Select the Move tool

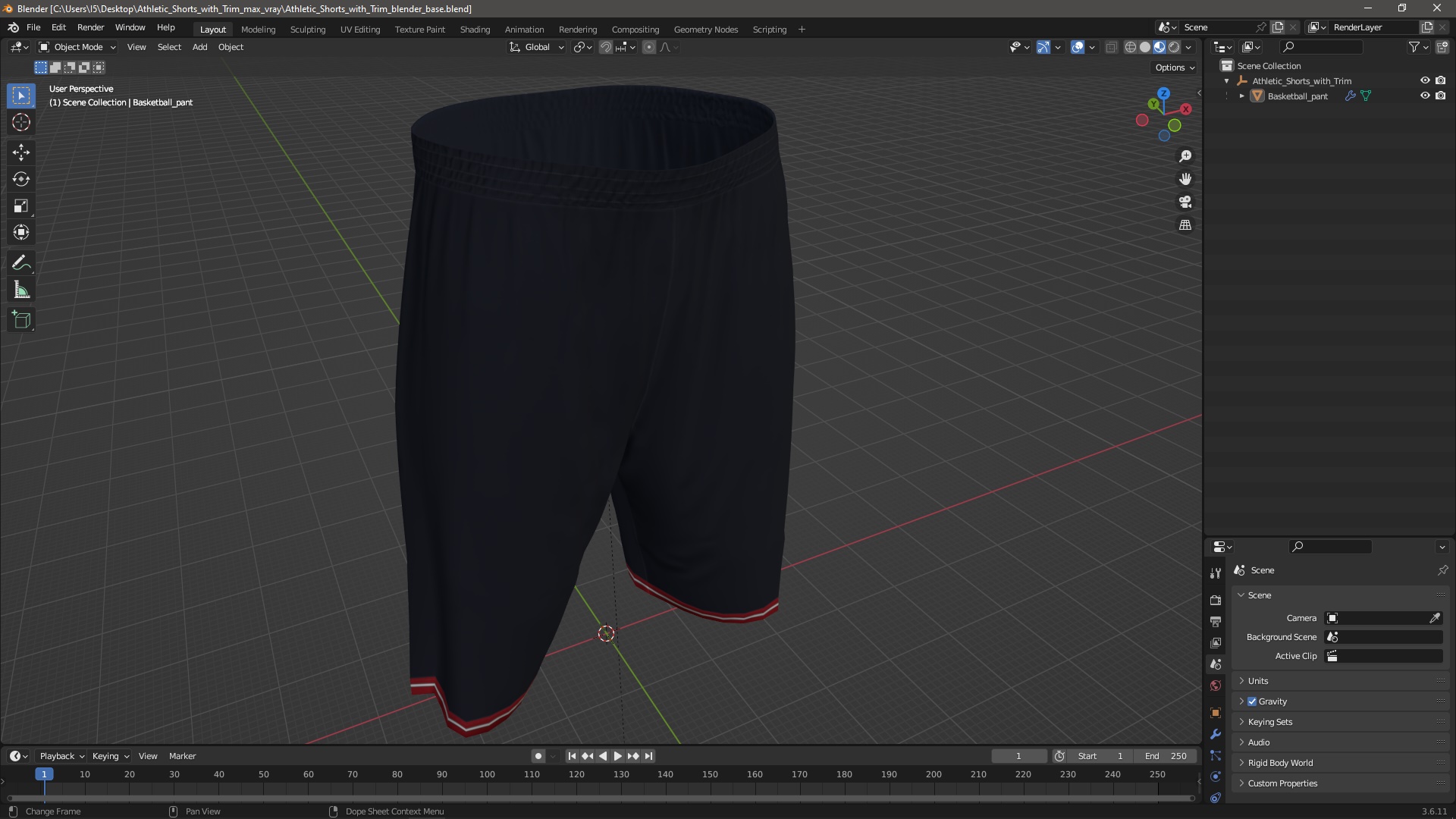click(20, 152)
